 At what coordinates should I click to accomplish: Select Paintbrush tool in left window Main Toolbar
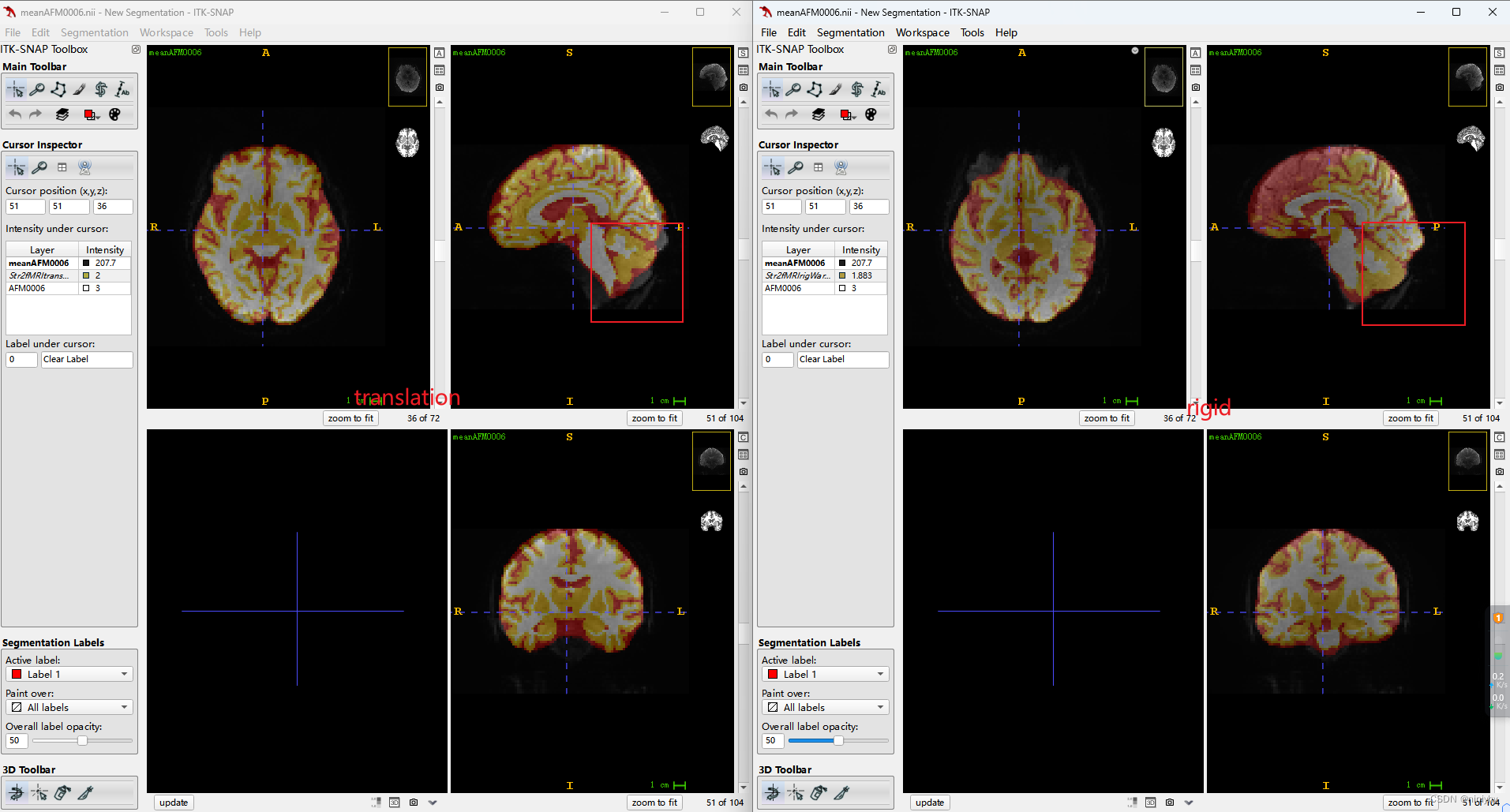click(80, 90)
